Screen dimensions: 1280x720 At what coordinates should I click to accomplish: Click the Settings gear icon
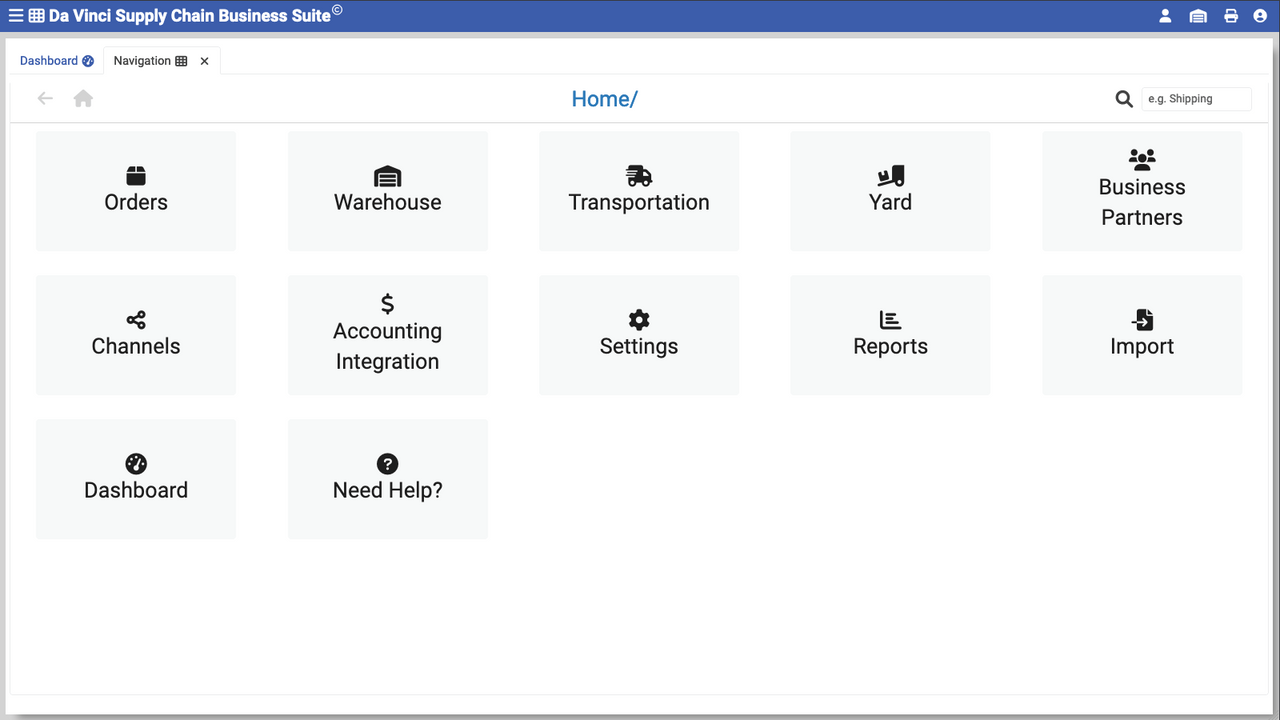pyautogui.click(x=639, y=320)
